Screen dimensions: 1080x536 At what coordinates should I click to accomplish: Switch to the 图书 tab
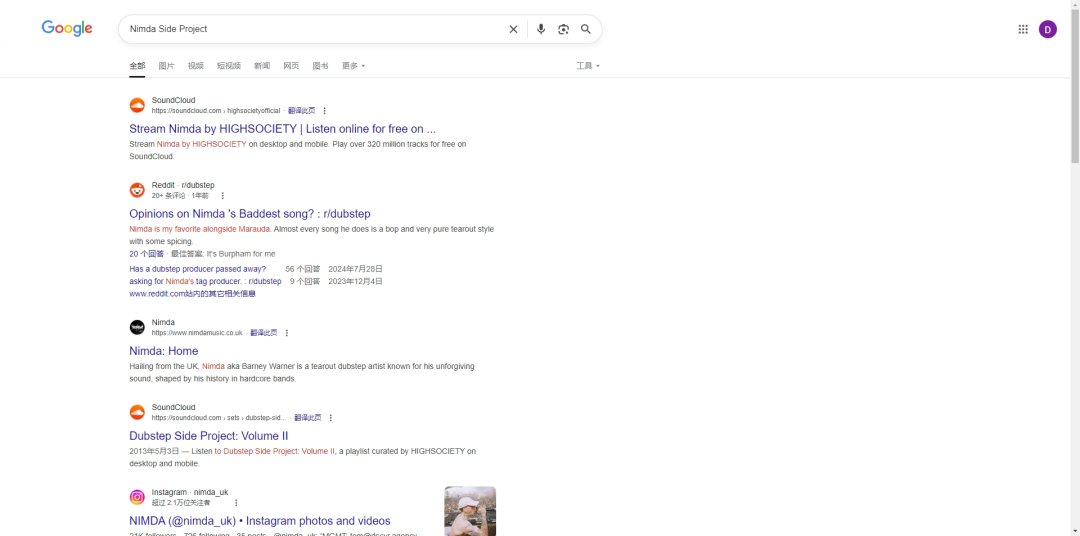point(320,66)
